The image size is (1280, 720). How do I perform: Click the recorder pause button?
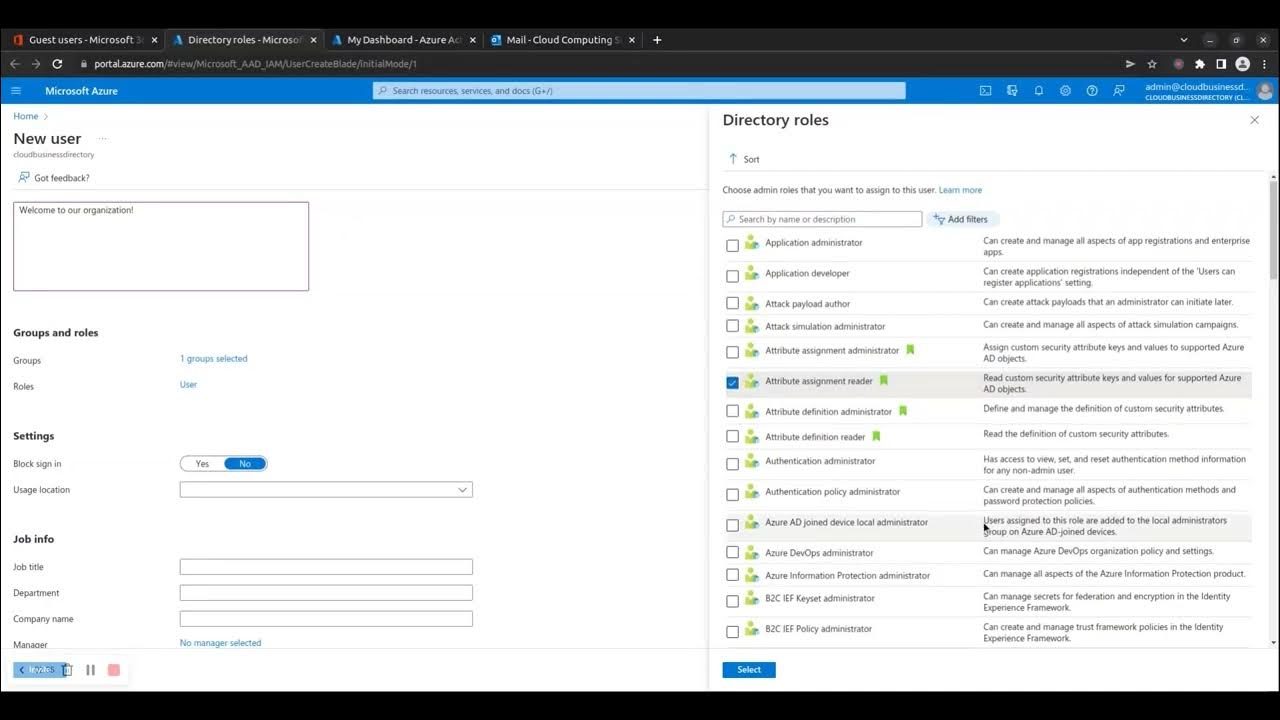[90, 670]
